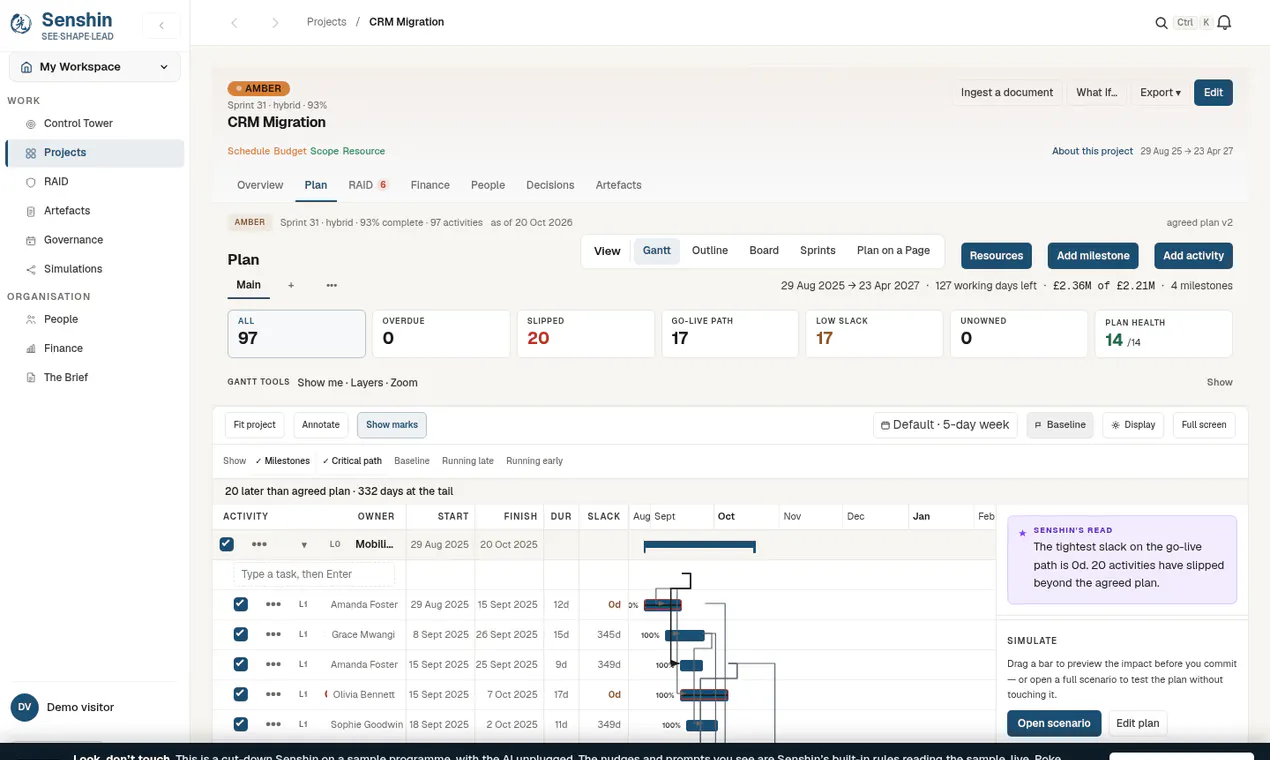Click the Open scenario button
Image resolution: width=1270 pixels, height=760 pixels.
pyautogui.click(x=1054, y=723)
